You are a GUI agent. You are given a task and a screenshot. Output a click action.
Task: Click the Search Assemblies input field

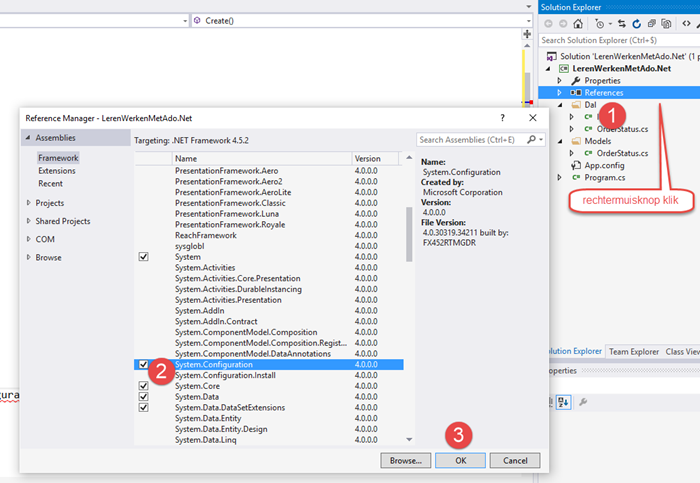(x=471, y=140)
